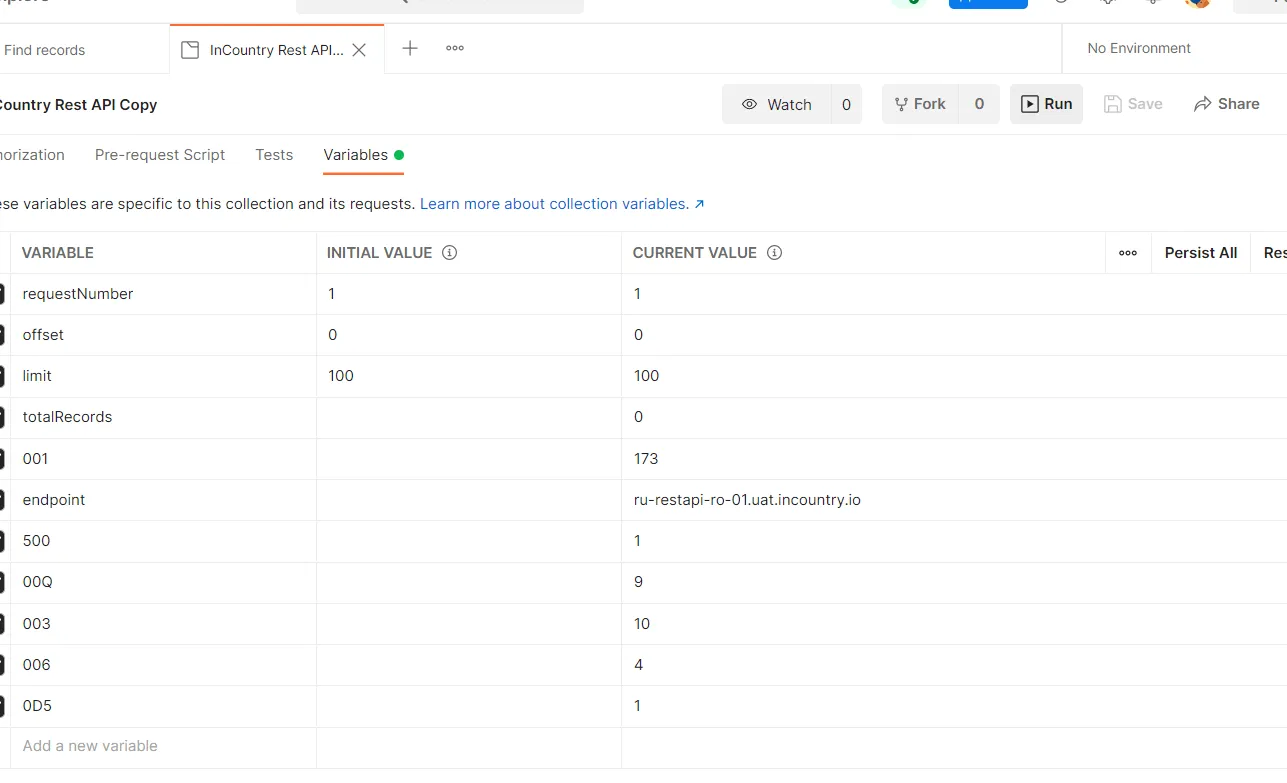Open the No Environment selector
This screenshot has height=783, width=1287.
[x=1139, y=48]
